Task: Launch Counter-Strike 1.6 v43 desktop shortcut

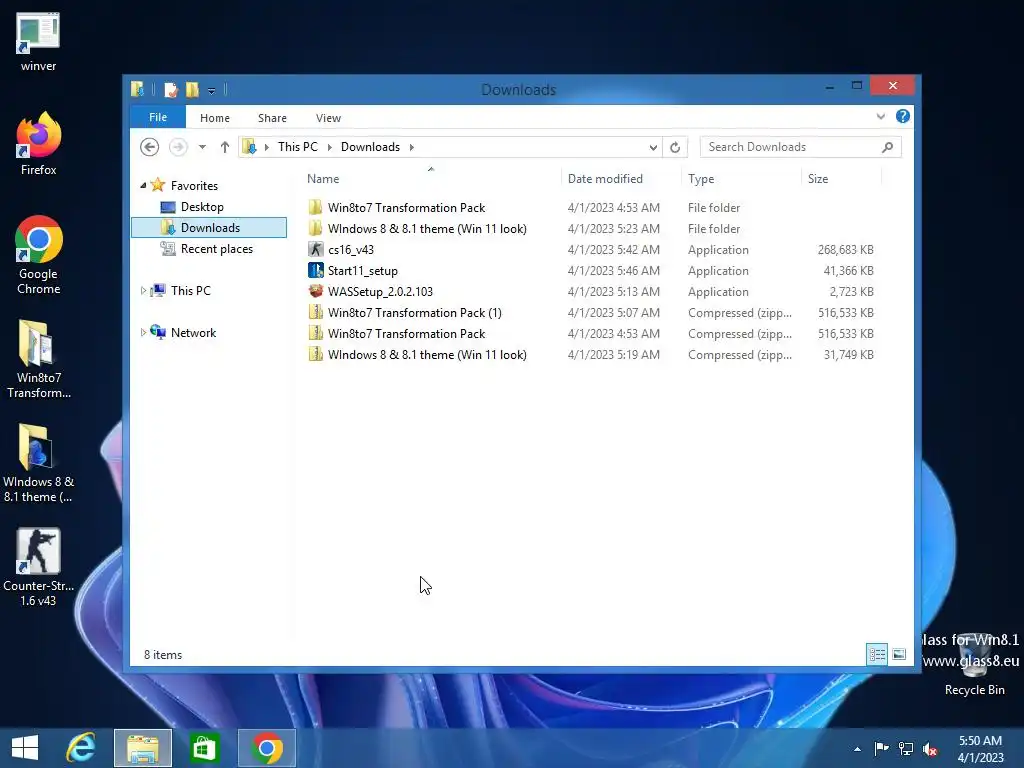Action: [x=39, y=567]
